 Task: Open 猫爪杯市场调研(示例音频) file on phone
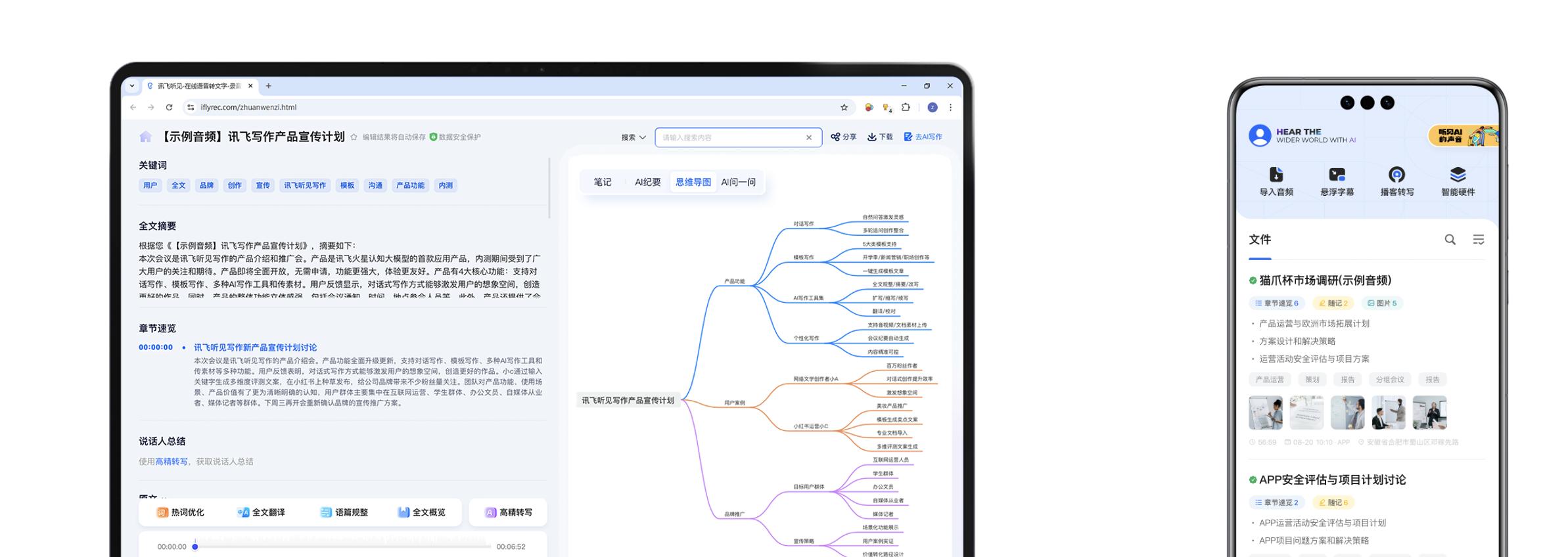(1325, 280)
